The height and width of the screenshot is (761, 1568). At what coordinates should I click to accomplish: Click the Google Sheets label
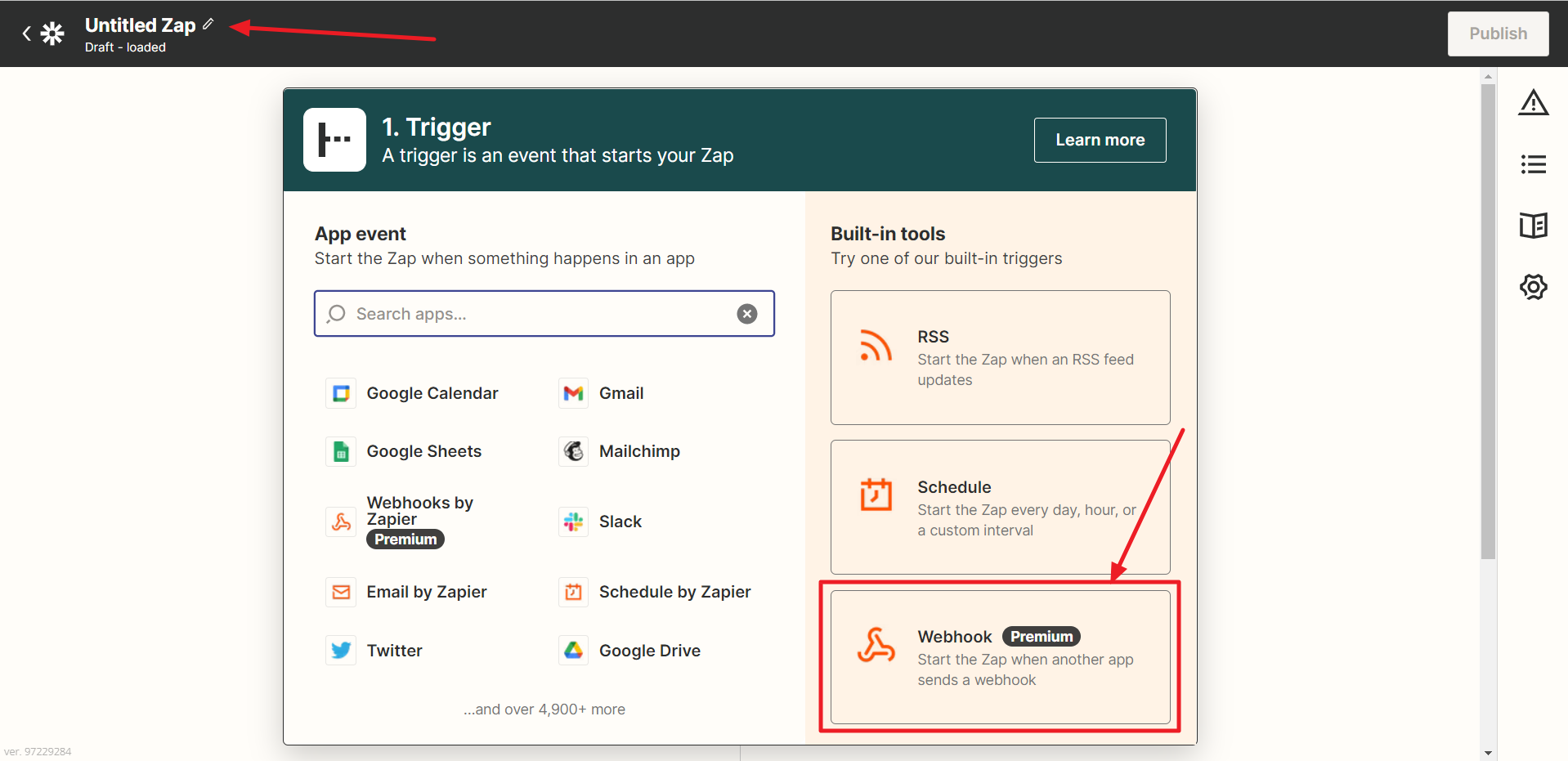[x=424, y=451]
